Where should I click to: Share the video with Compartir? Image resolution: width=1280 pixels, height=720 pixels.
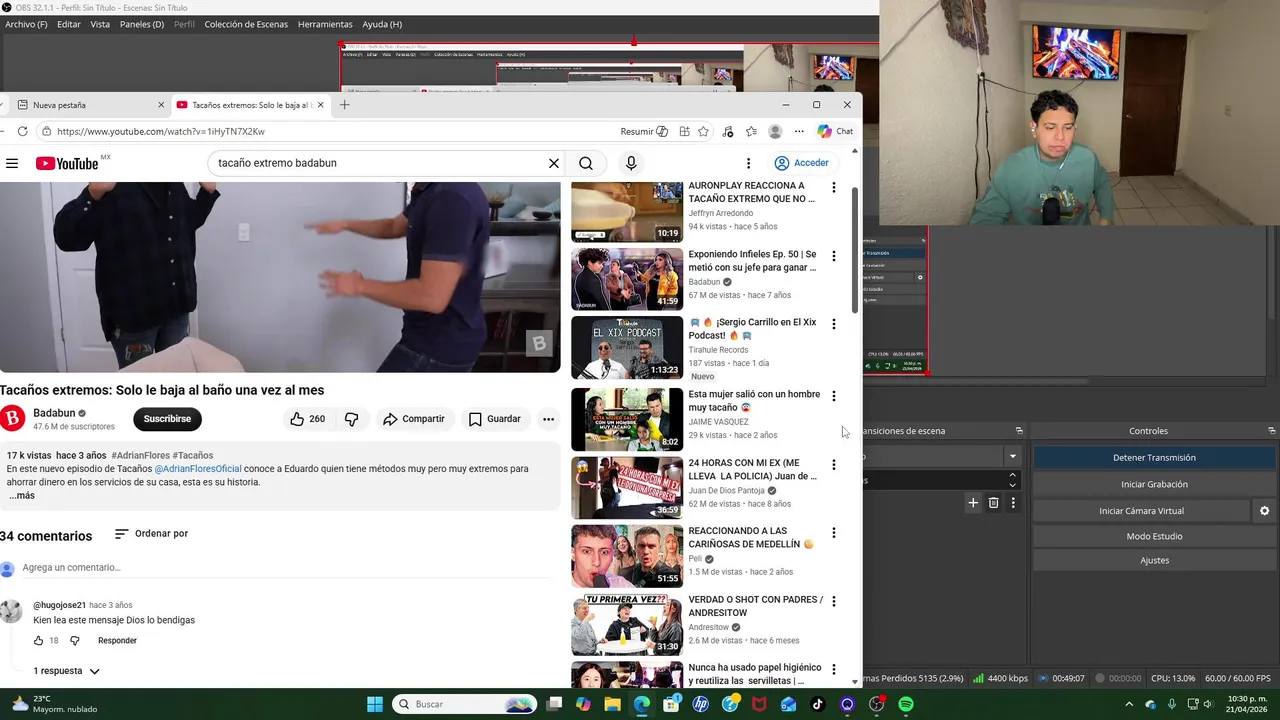pyautogui.click(x=413, y=419)
